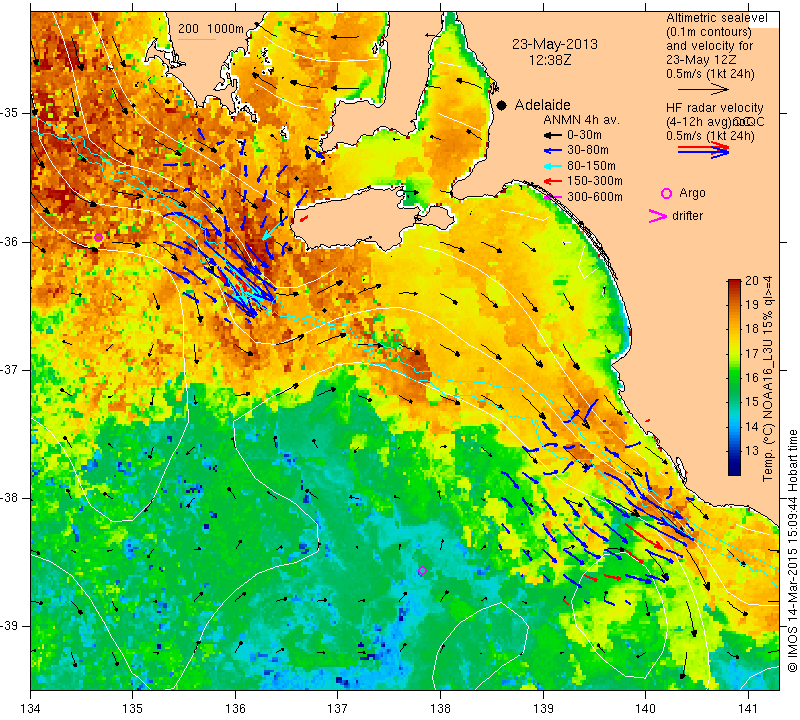
Task: Click the cyan 80-150m legend arrow
Action: (552, 166)
